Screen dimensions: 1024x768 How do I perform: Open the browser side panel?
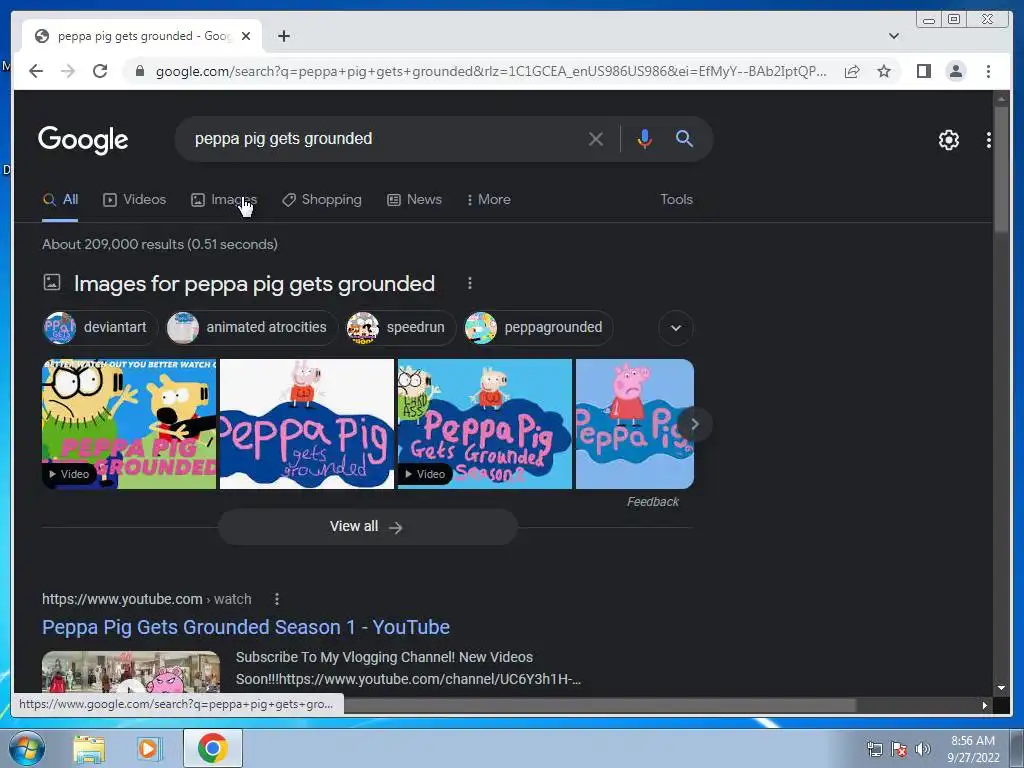click(x=923, y=71)
